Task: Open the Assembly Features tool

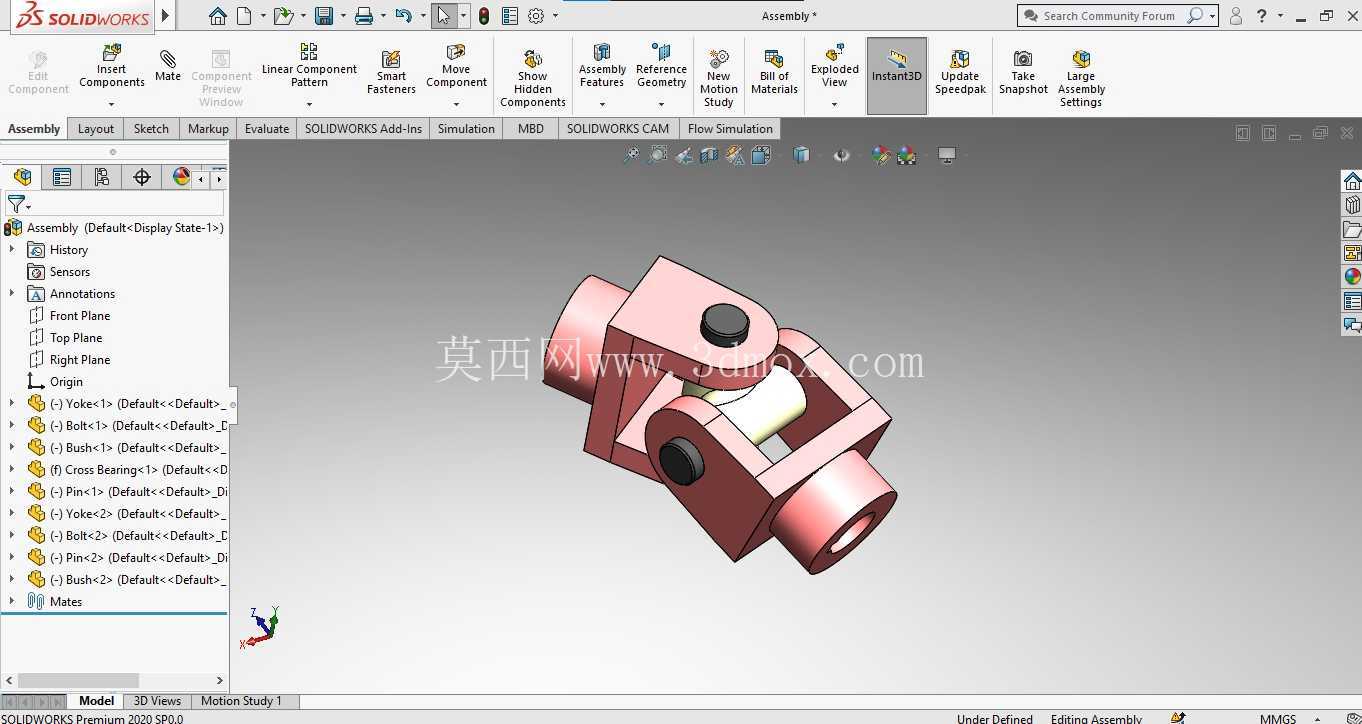Action: coord(602,67)
